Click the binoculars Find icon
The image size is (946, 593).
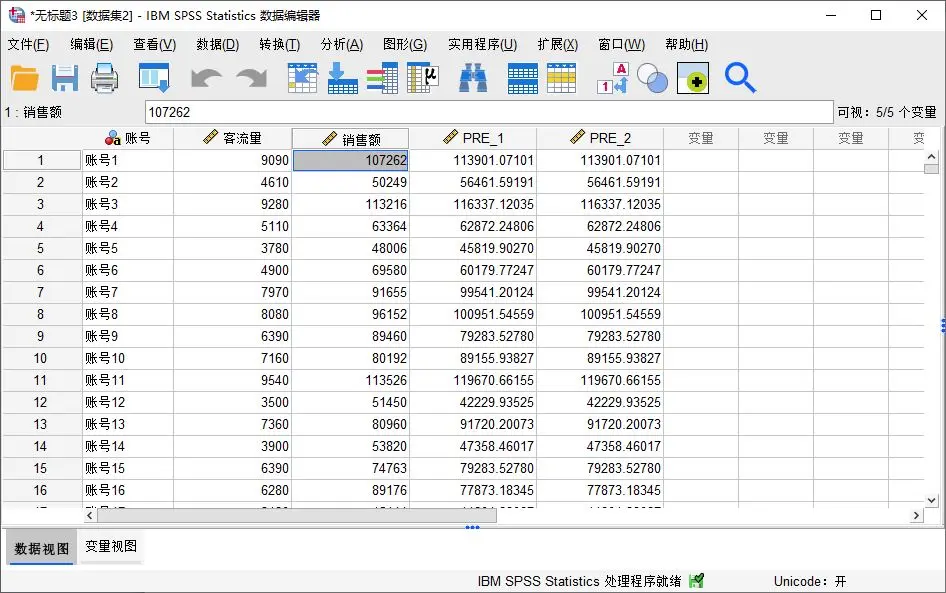pos(473,78)
